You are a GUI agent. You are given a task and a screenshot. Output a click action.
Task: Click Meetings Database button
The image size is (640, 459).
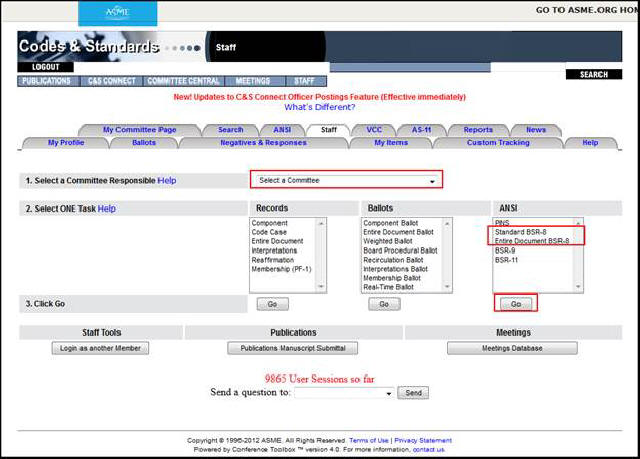(x=512, y=348)
